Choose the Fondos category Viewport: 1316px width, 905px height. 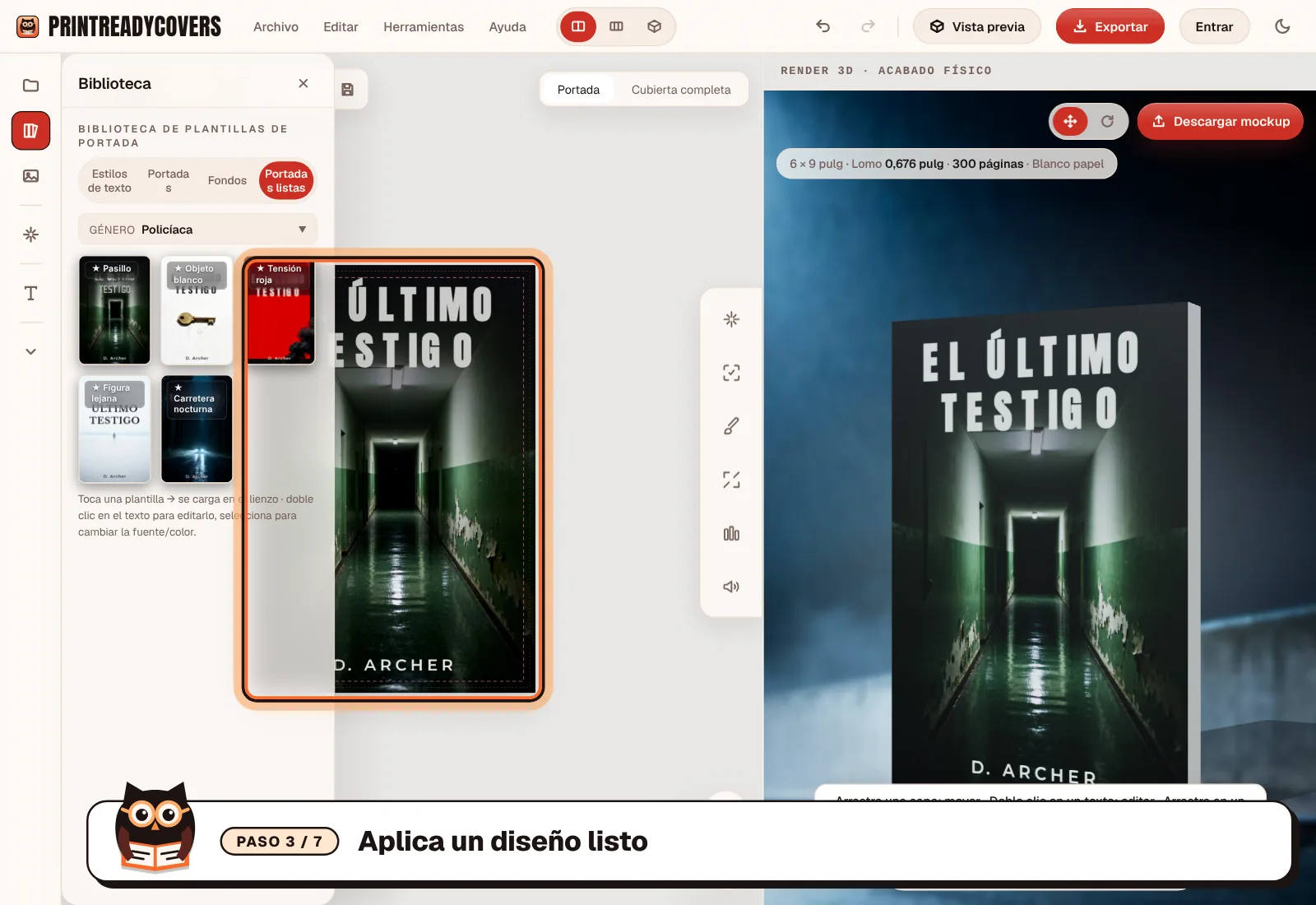pyautogui.click(x=227, y=180)
